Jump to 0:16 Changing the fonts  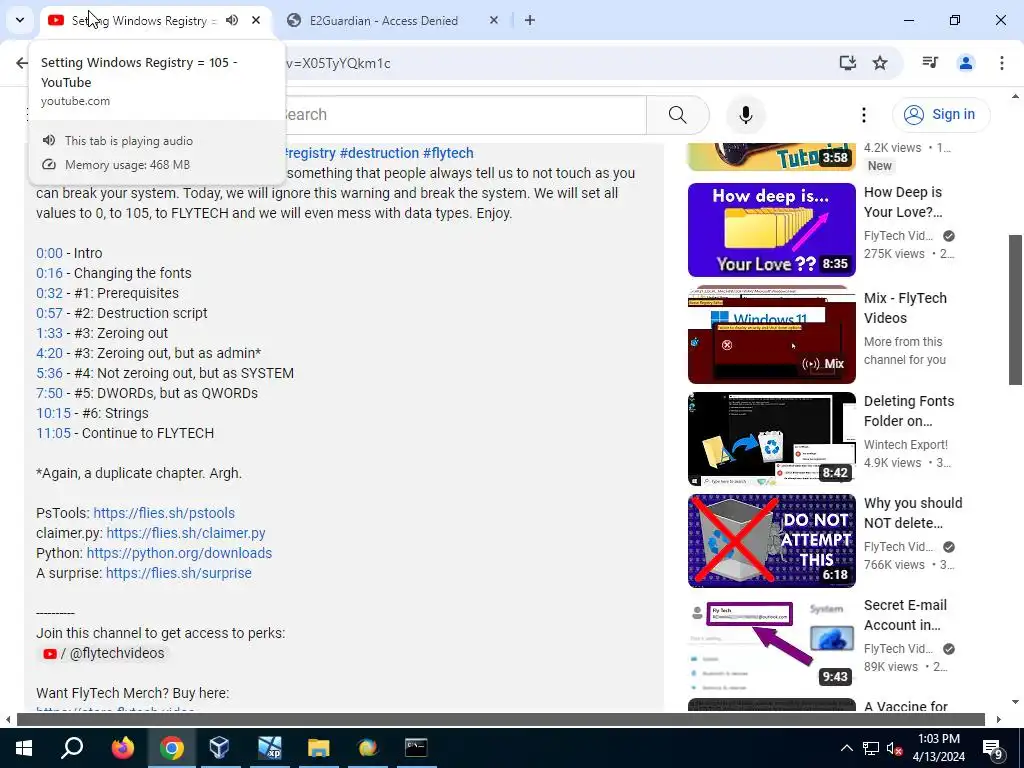[x=50, y=273]
